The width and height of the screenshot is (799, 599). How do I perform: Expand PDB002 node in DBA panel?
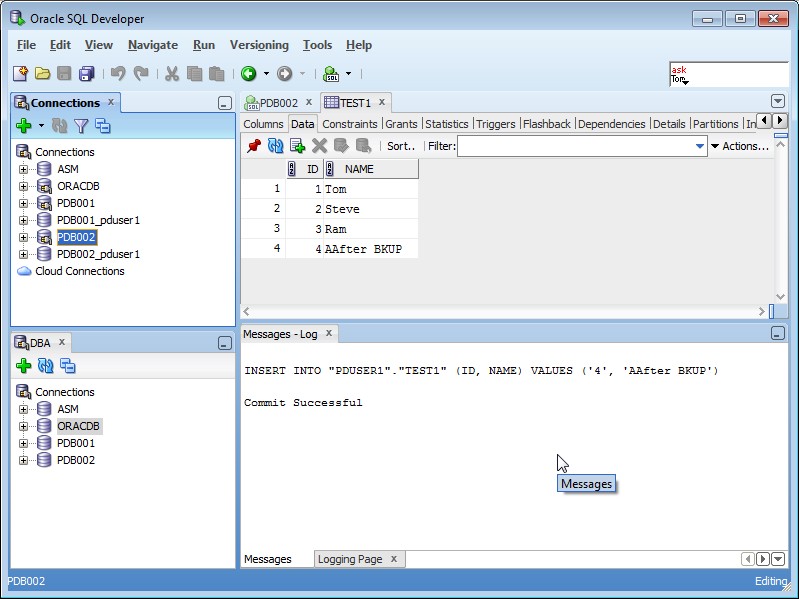24,460
